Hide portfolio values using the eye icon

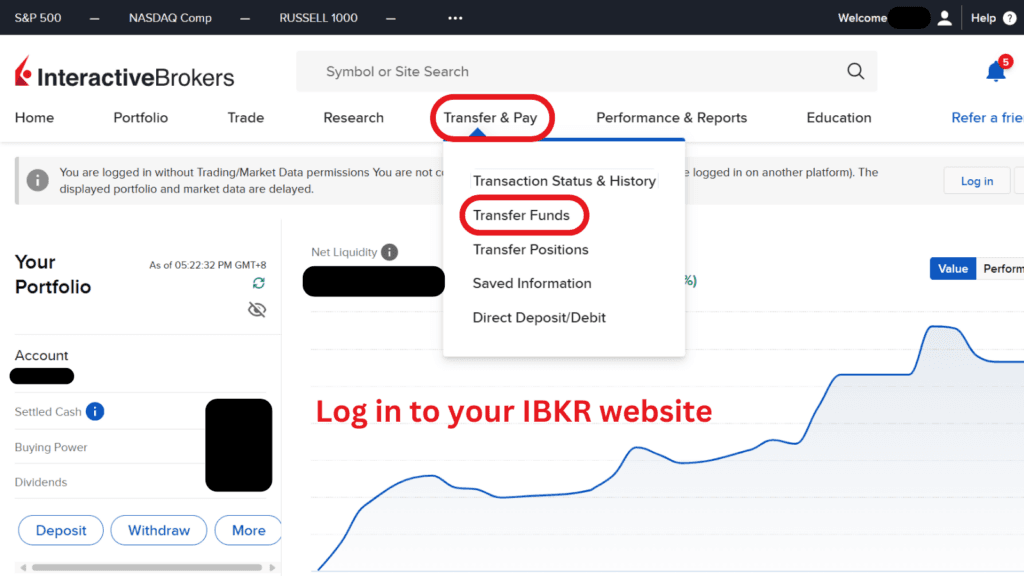(257, 309)
